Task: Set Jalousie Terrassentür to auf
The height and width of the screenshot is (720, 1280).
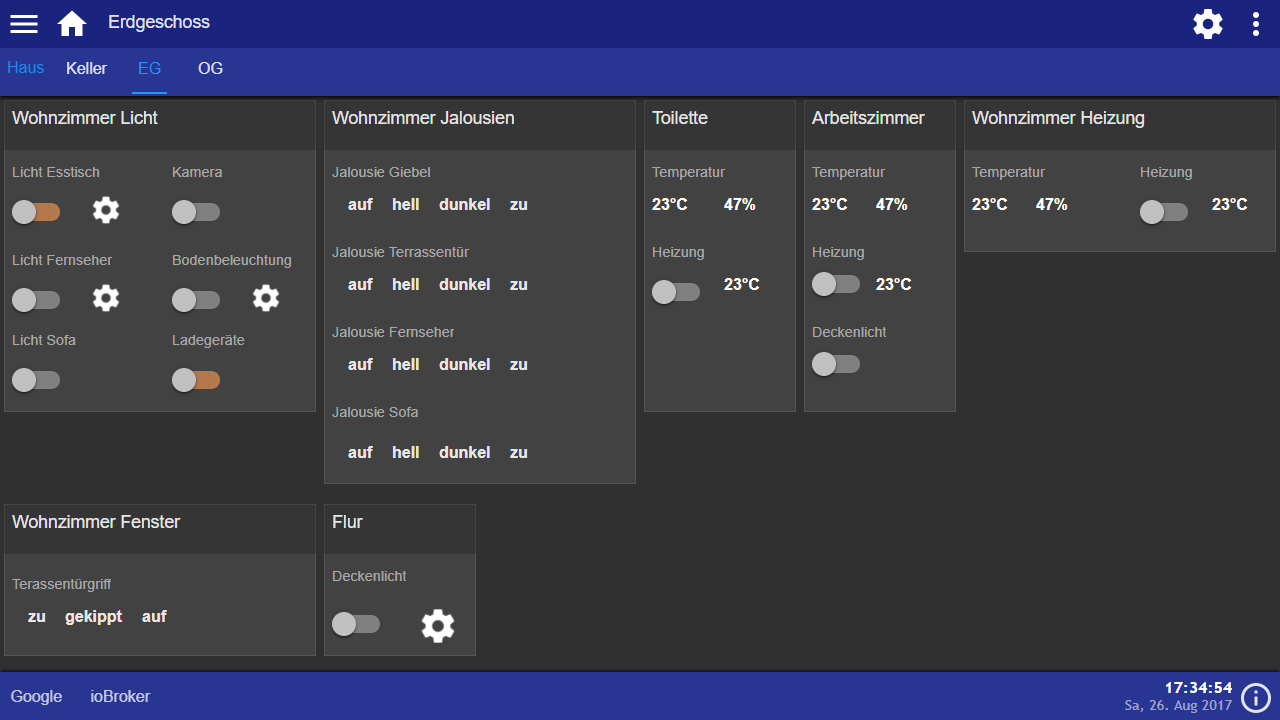Action: coord(360,285)
